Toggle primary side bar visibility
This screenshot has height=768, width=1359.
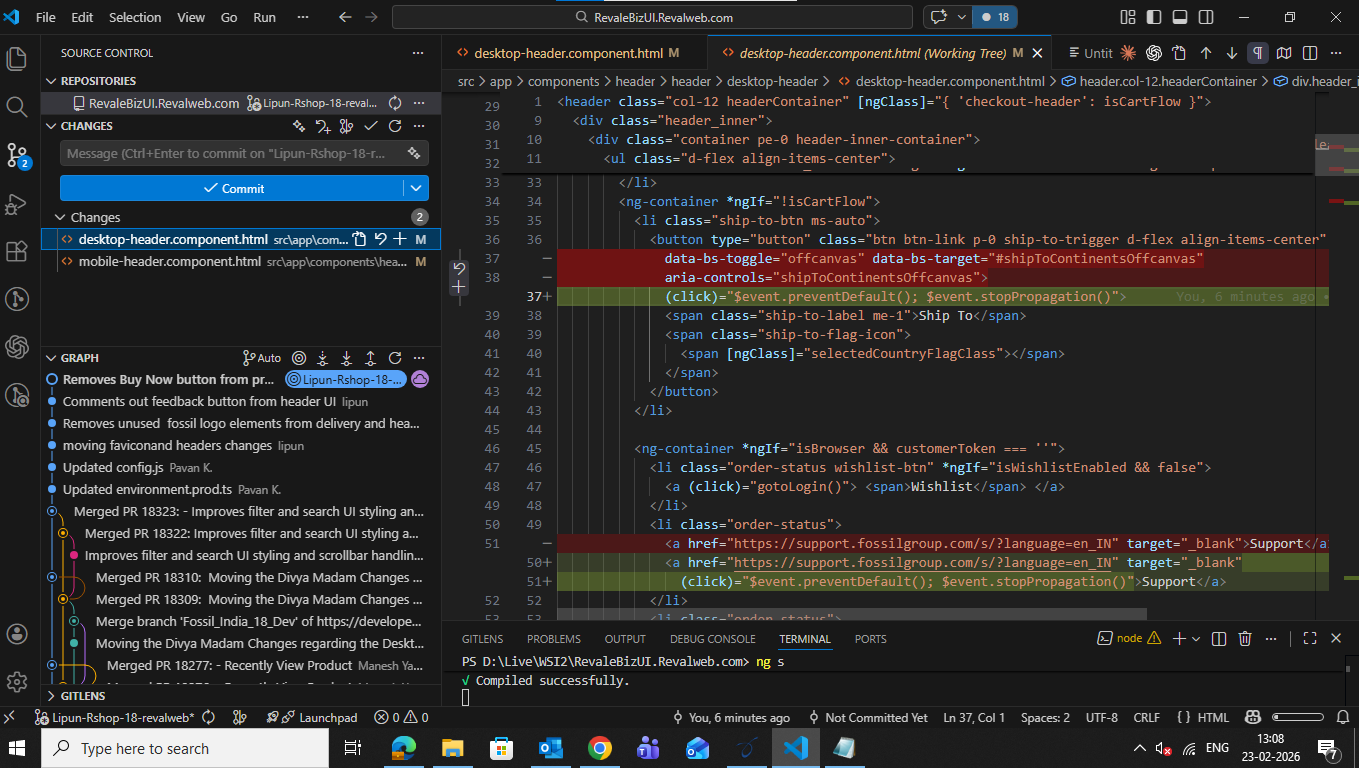point(1154,17)
